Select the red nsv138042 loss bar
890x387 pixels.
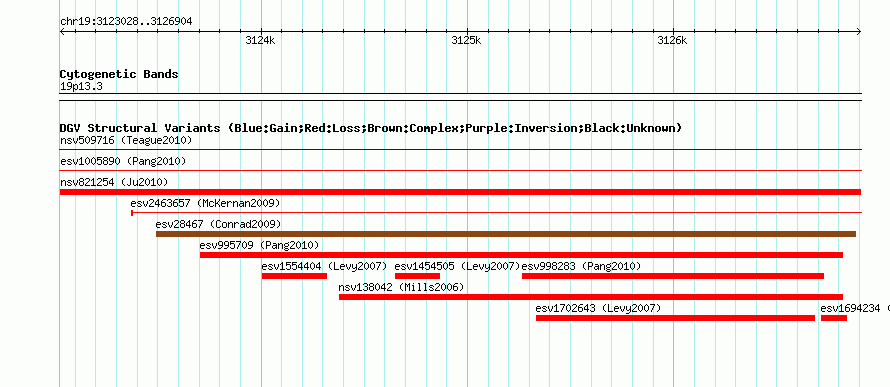591,297
